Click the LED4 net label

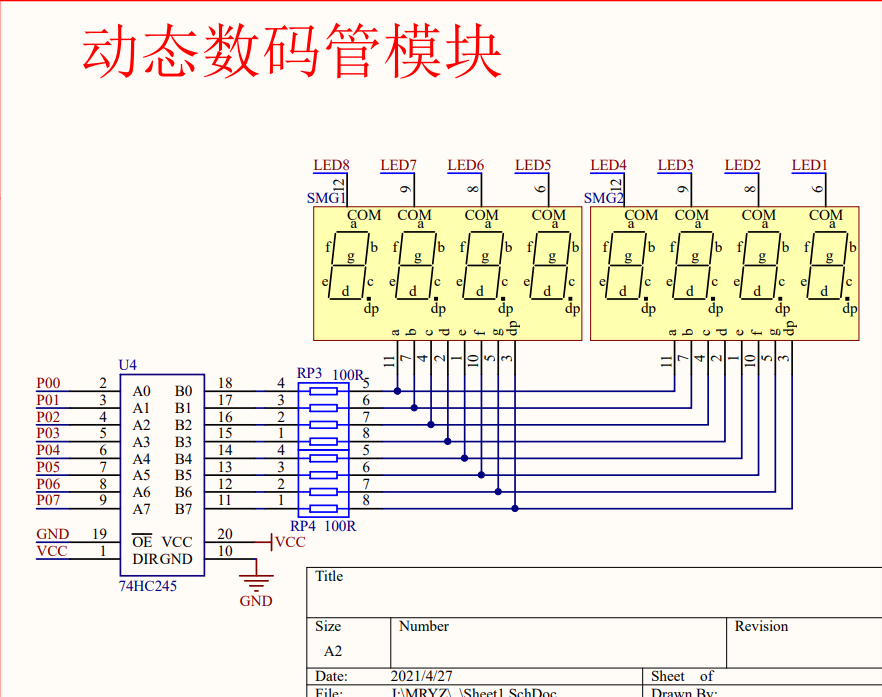[x=608, y=165]
